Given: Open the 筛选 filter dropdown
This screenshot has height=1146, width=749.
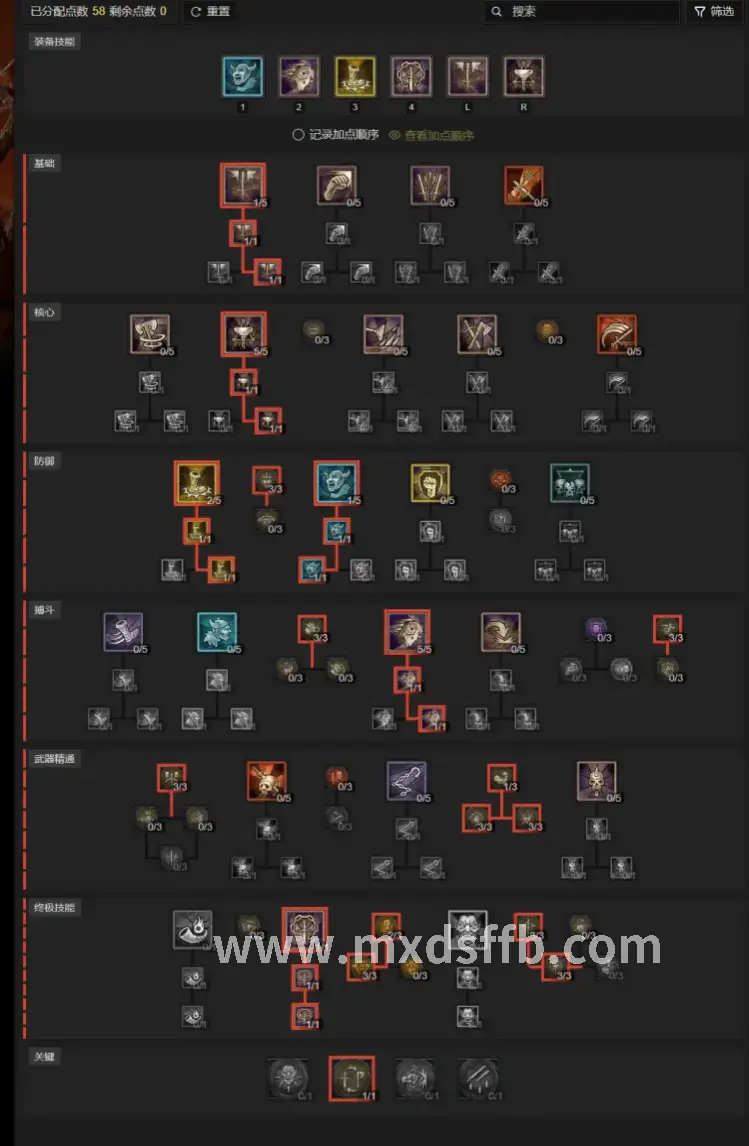Looking at the screenshot, I should 714,11.
